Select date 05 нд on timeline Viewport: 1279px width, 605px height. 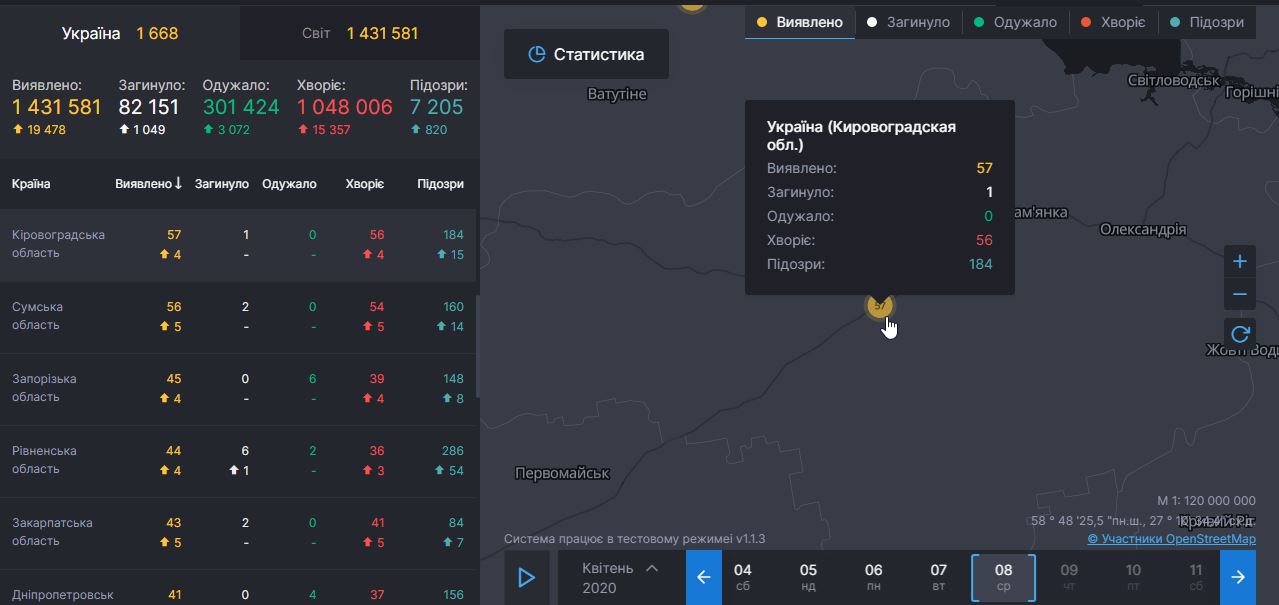(x=808, y=577)
